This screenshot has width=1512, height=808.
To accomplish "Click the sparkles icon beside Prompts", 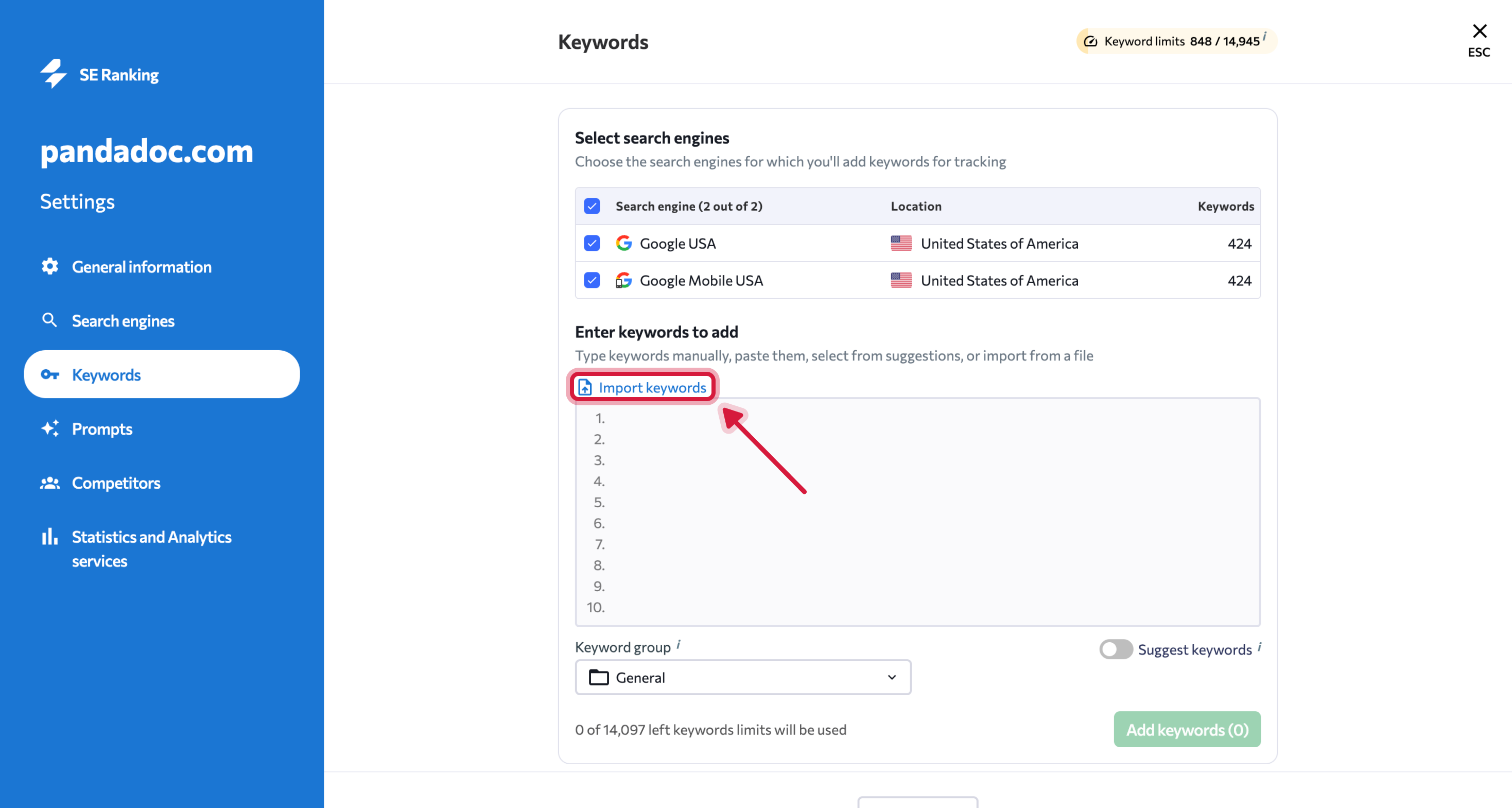I will pos(50,428).
